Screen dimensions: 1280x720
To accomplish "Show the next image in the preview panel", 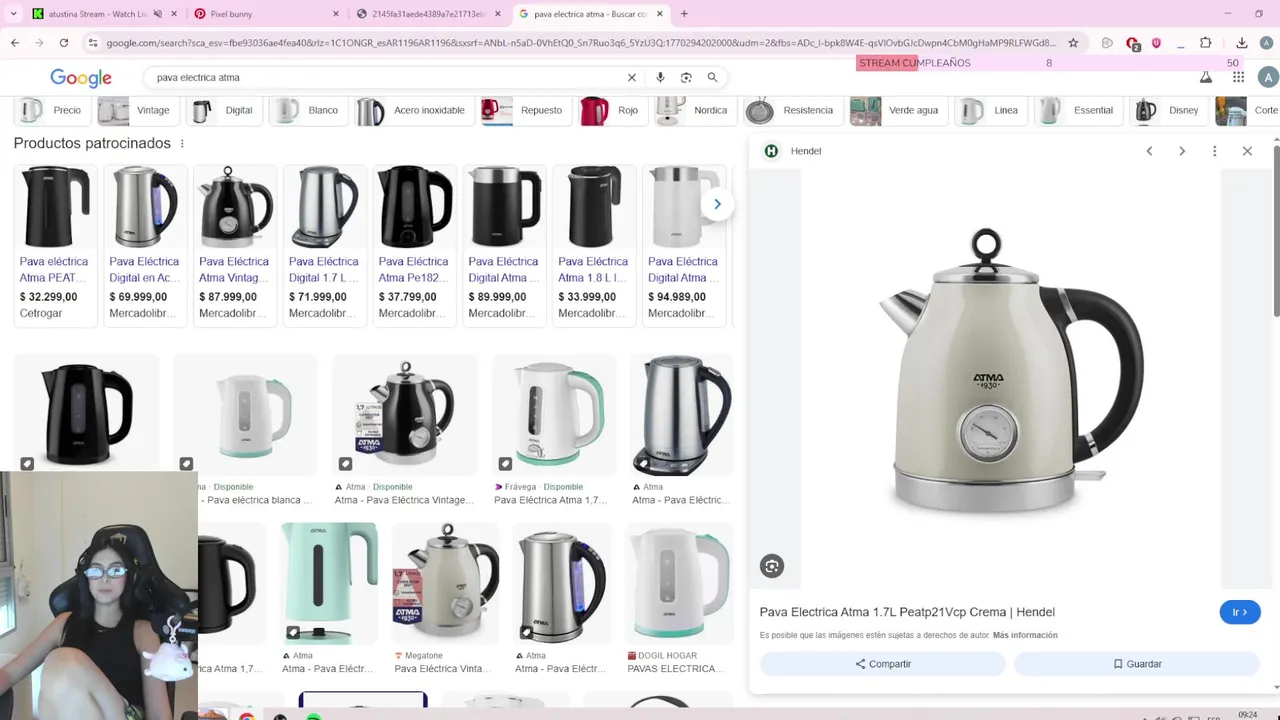I will click(1182, 151).
